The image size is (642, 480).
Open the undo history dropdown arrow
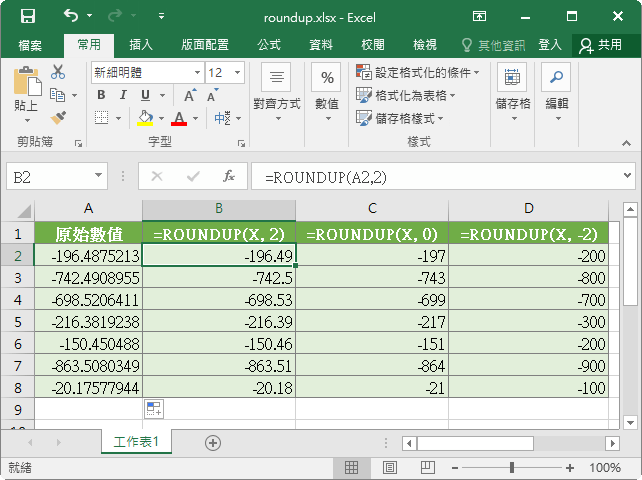click(x=90, y=16)
